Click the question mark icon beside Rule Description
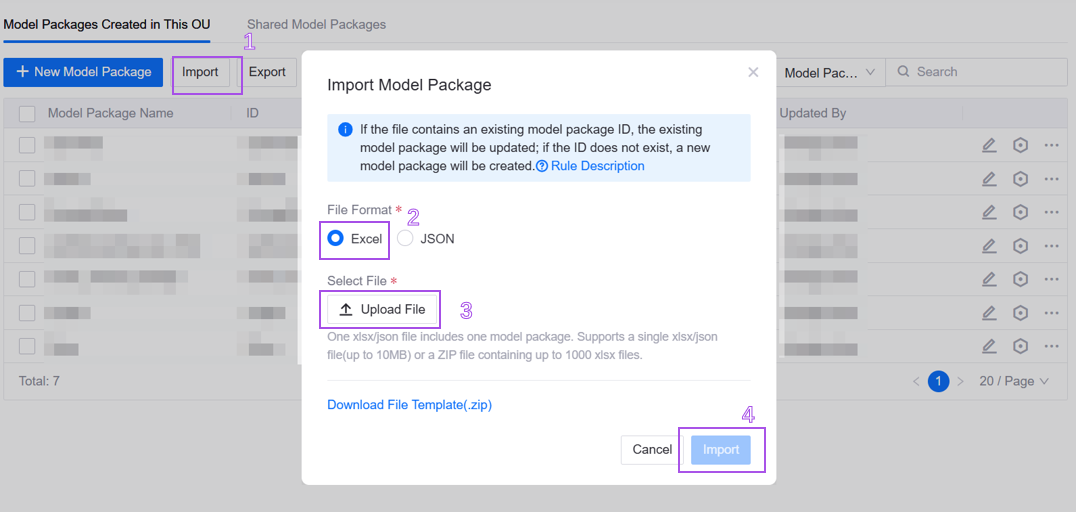1076x512 pixels. (542, 166)
